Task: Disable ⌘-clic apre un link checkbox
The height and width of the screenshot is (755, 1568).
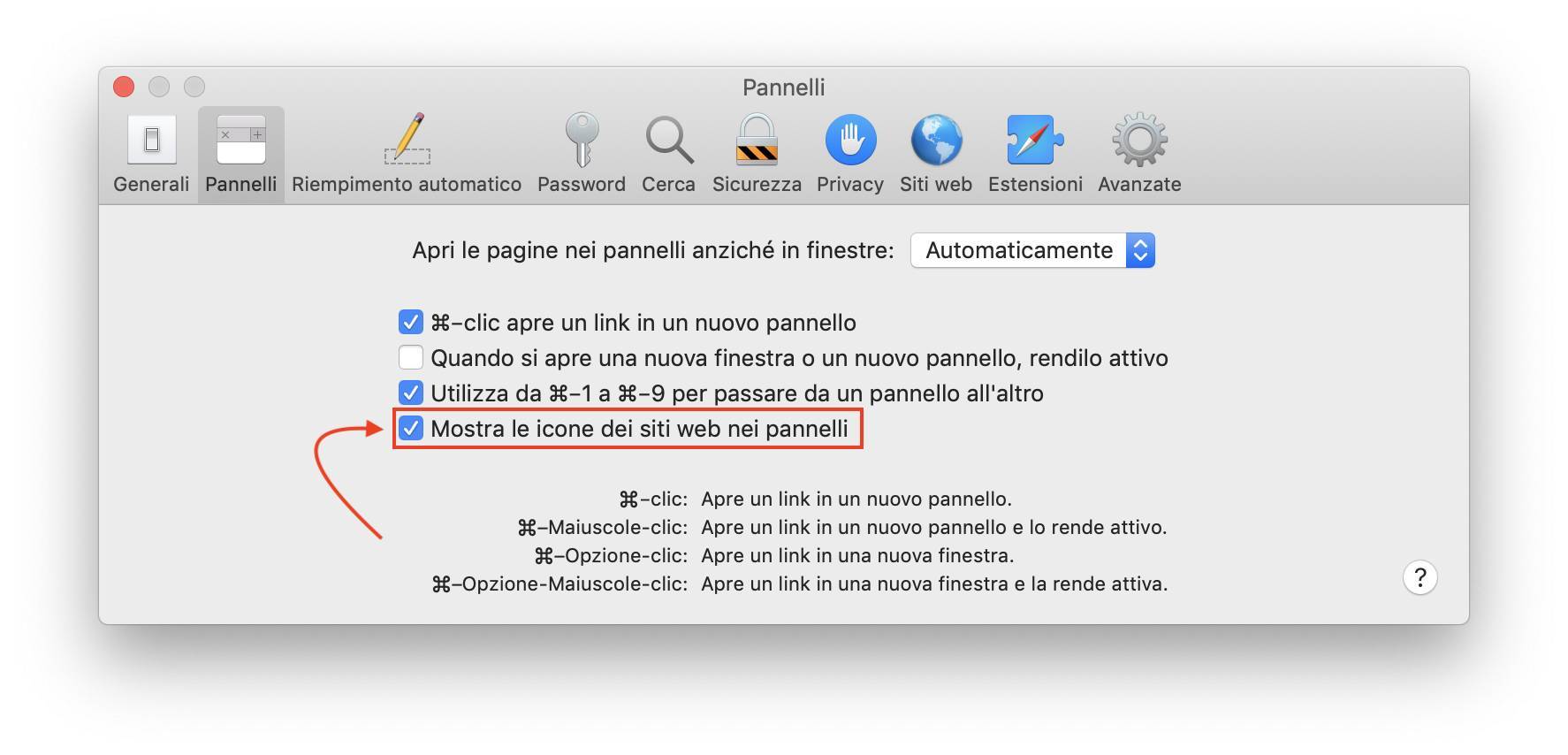Action: (x=410, y=322)
